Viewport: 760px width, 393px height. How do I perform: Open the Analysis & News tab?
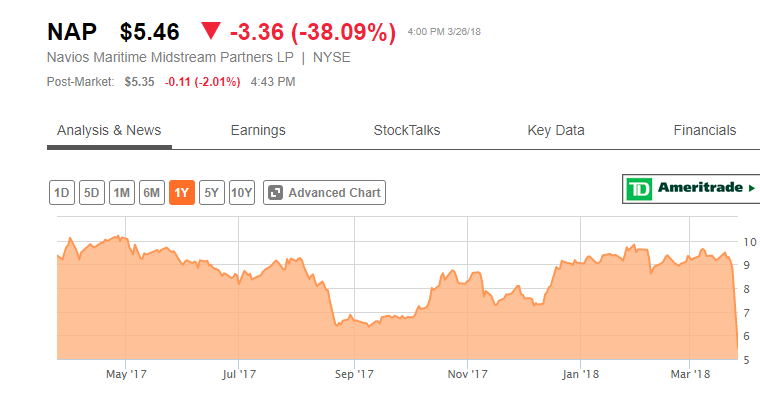pyautogui.click(x=109, y=130)
